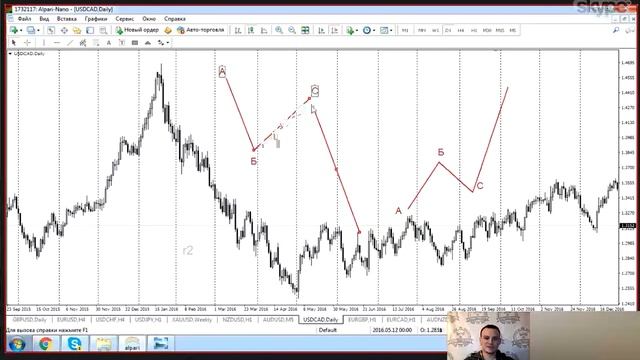Open the Файл menu

point(24,19)
